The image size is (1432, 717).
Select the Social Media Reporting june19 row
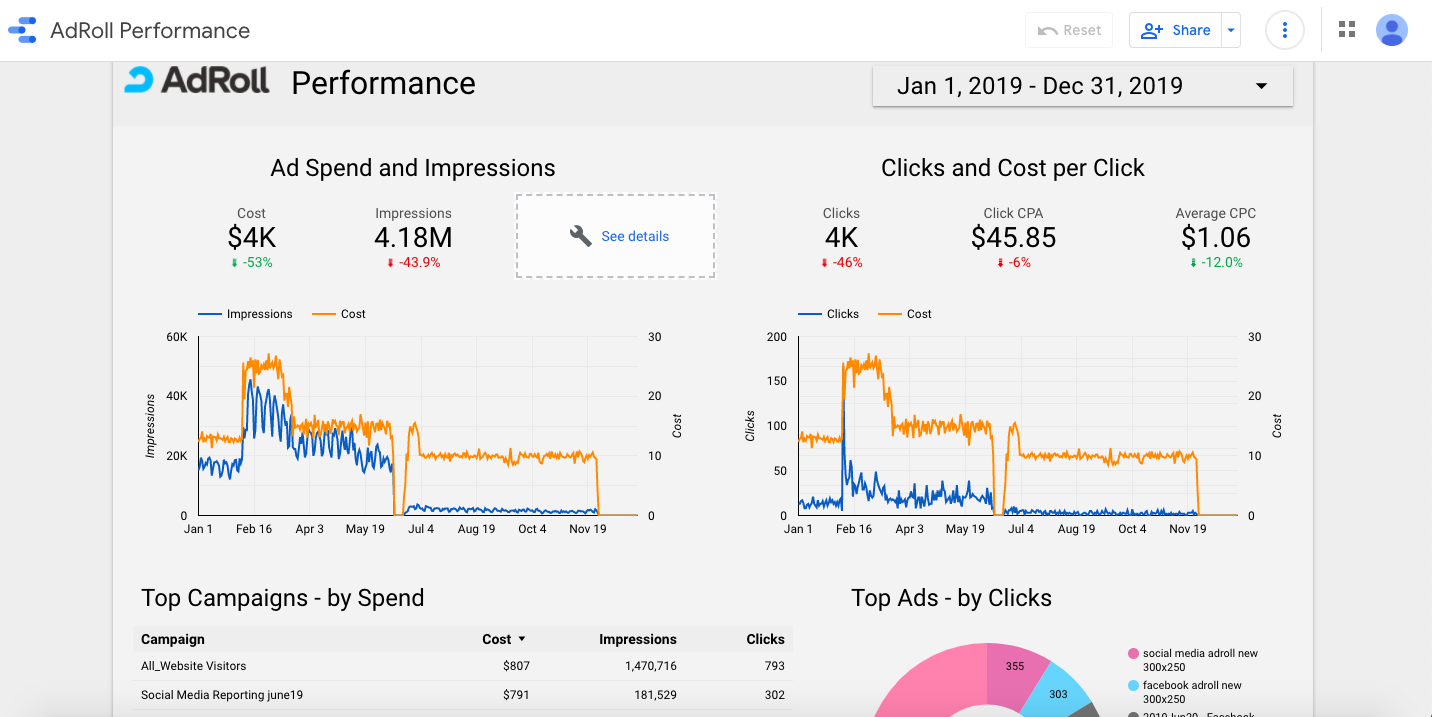[463, 695]
